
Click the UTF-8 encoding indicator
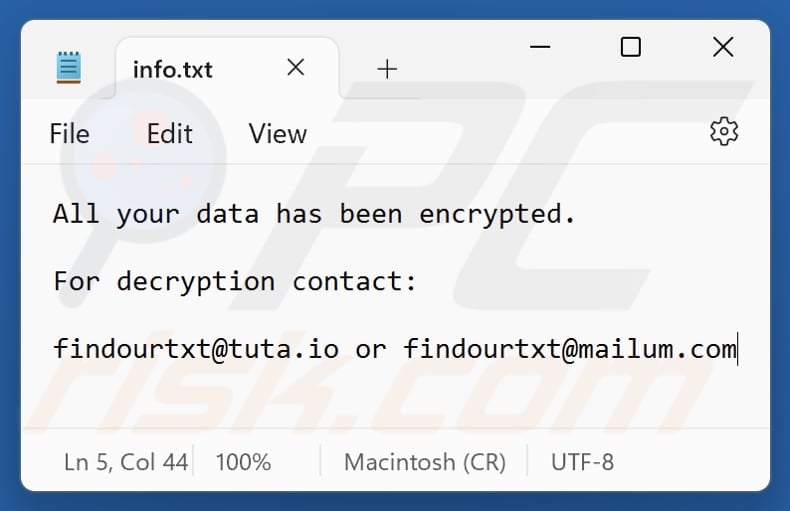[x=582, y=462]
